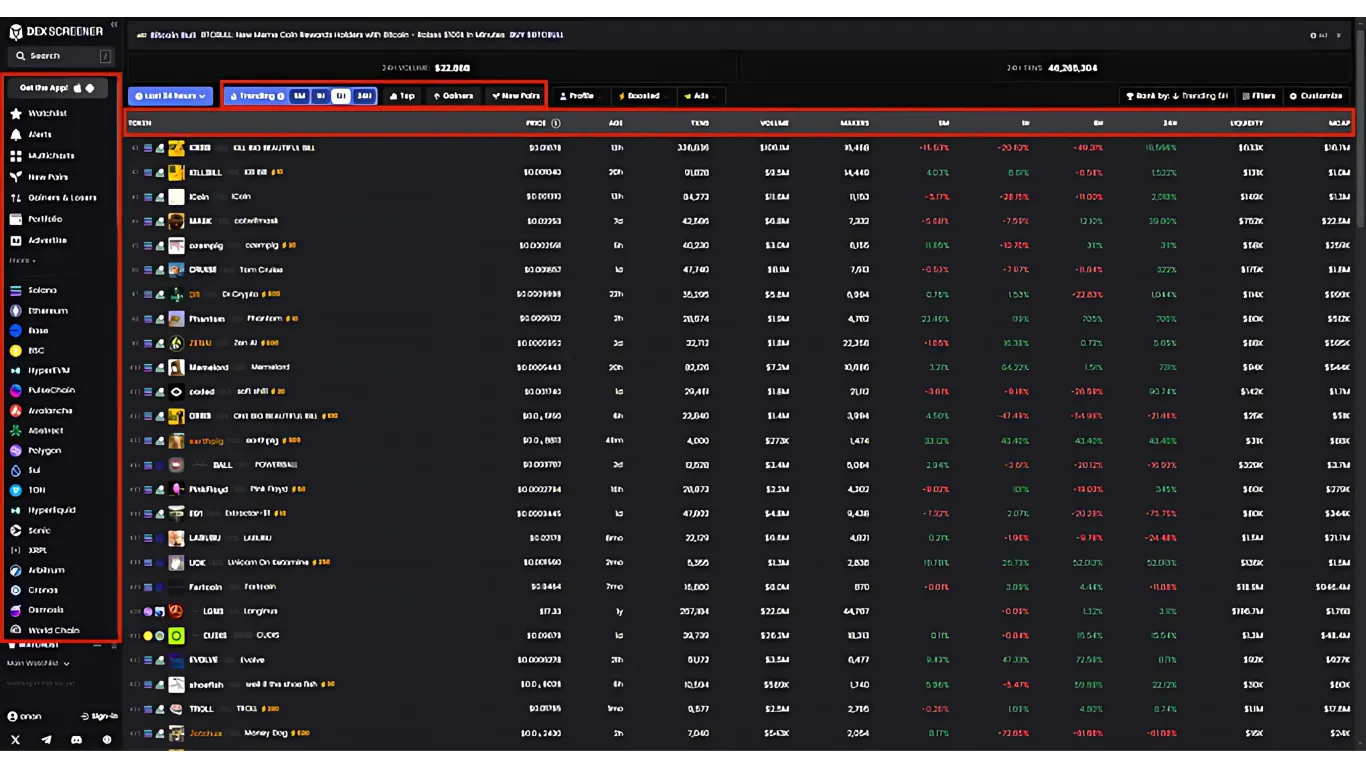Select the TON chain icon

click(16, 491)
